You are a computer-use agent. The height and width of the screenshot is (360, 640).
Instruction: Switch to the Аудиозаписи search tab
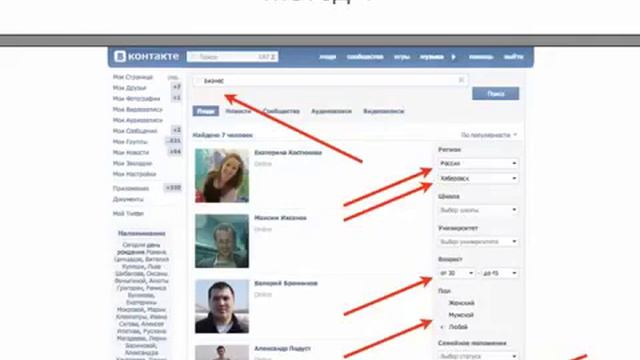point(331,111)
